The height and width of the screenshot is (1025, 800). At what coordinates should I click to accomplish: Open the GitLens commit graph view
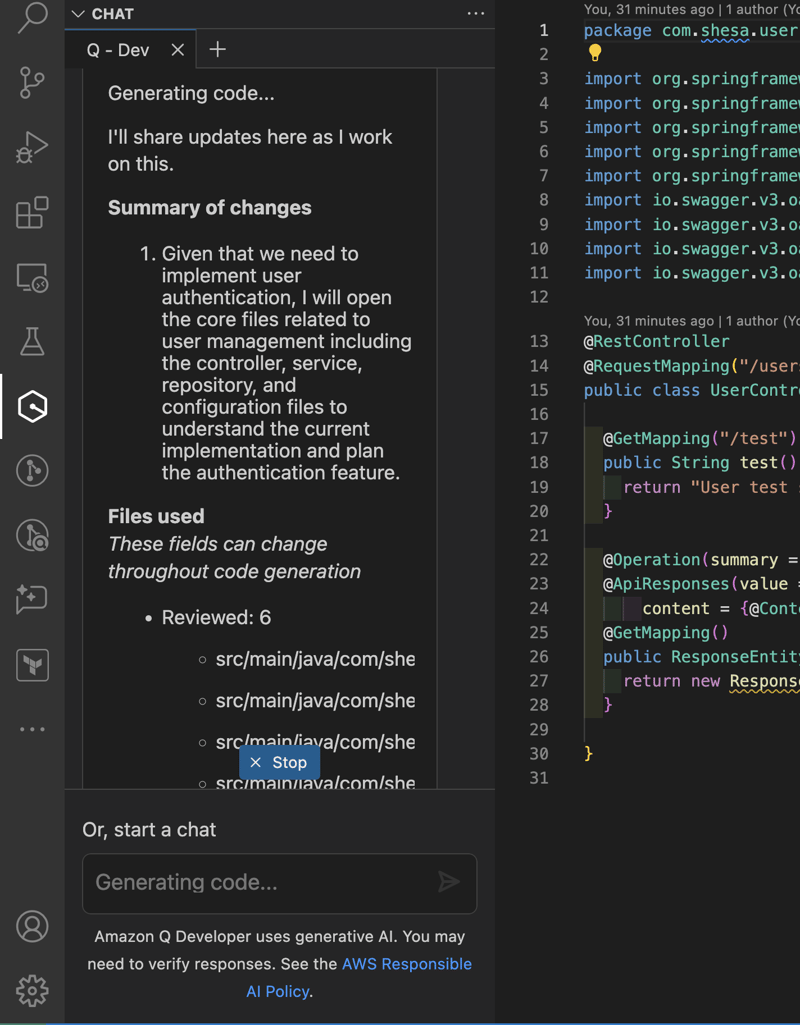click(x=32, y=471)
